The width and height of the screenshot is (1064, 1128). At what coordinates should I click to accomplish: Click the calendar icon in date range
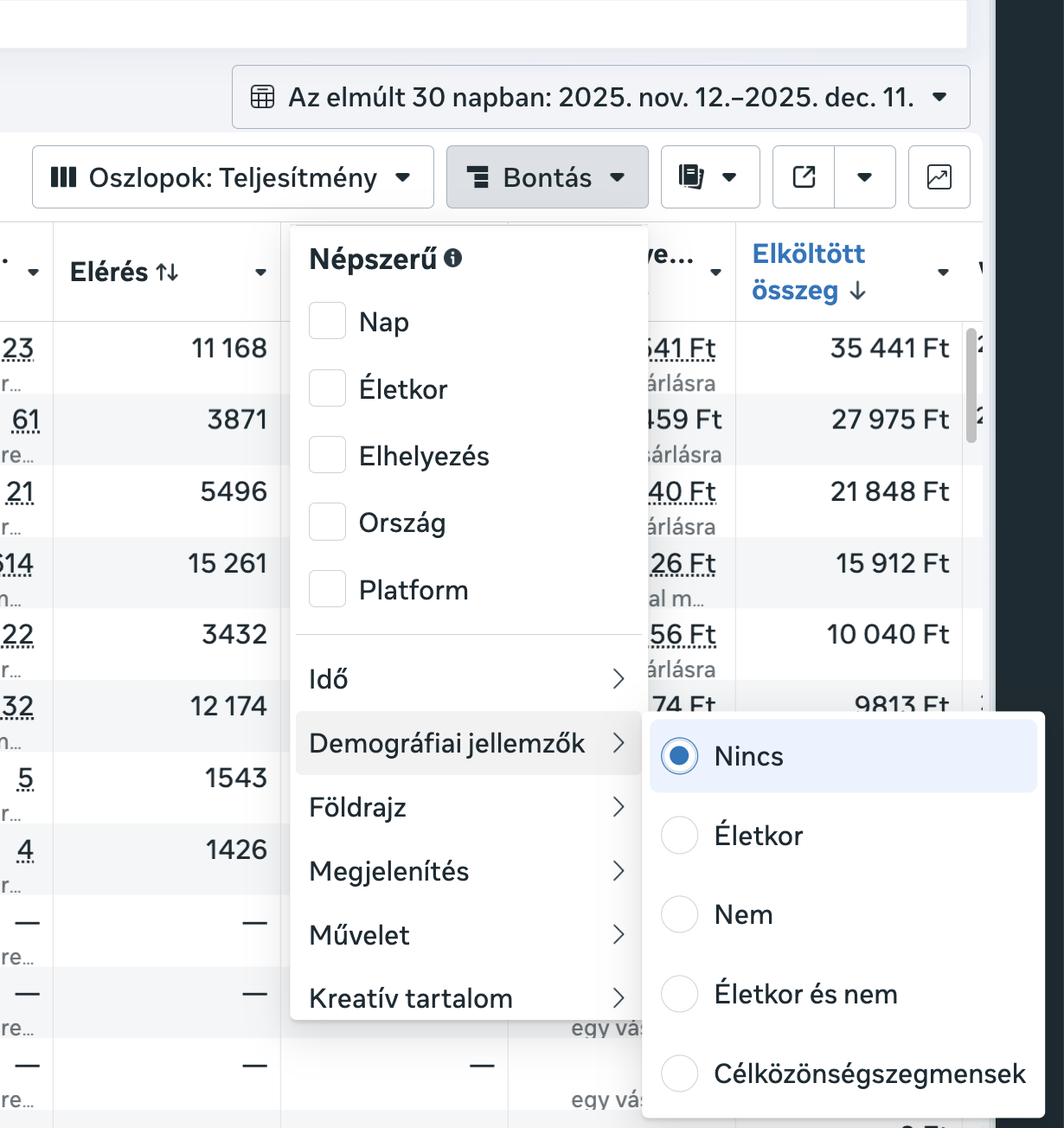pos(262,97)
